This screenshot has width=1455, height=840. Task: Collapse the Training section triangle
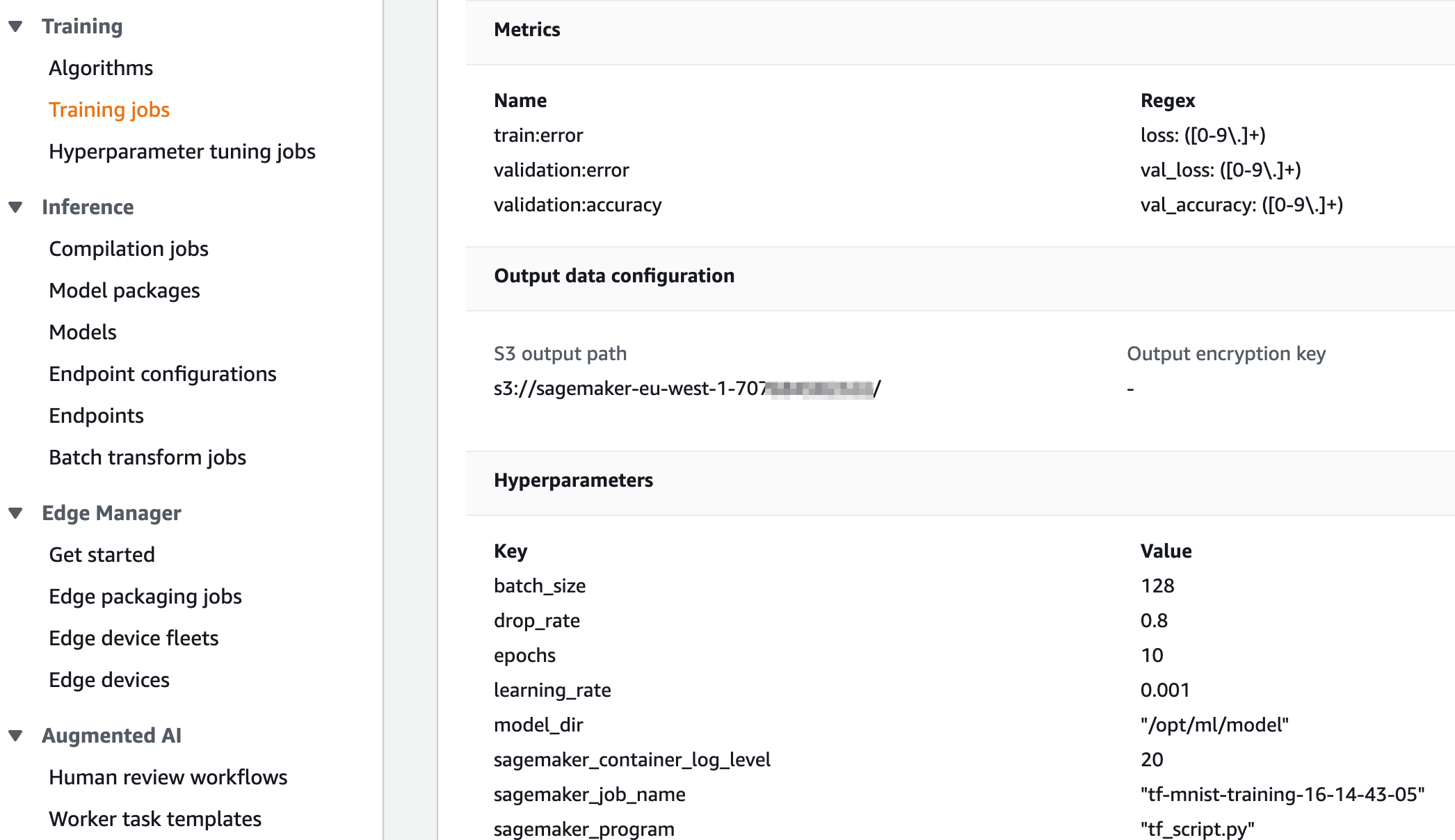15,26
